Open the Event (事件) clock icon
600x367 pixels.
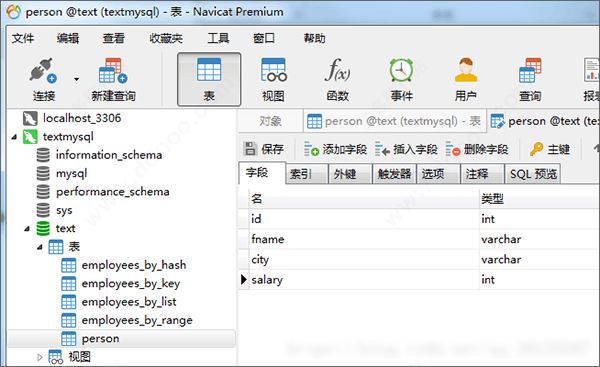pos(401,70)
